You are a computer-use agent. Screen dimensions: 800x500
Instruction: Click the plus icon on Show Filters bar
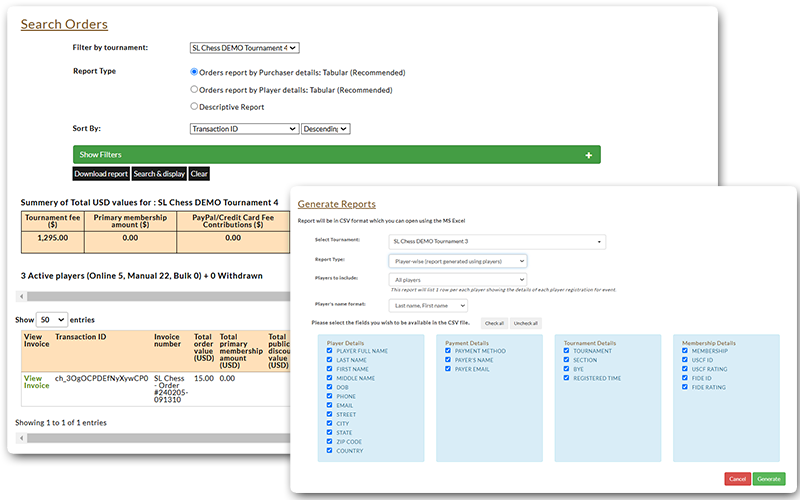pyautogui.click(x=589, y=155)
